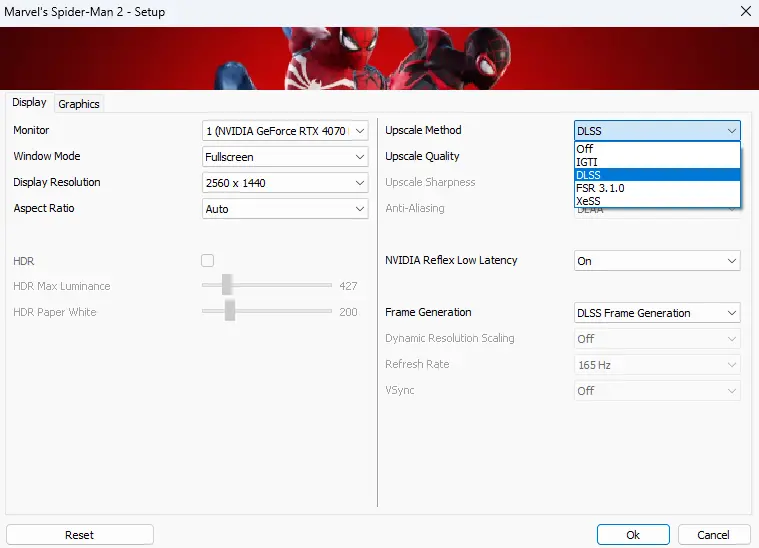Click the Monitor label
Viewport: 759px width, 548px height.
point(31,130)
